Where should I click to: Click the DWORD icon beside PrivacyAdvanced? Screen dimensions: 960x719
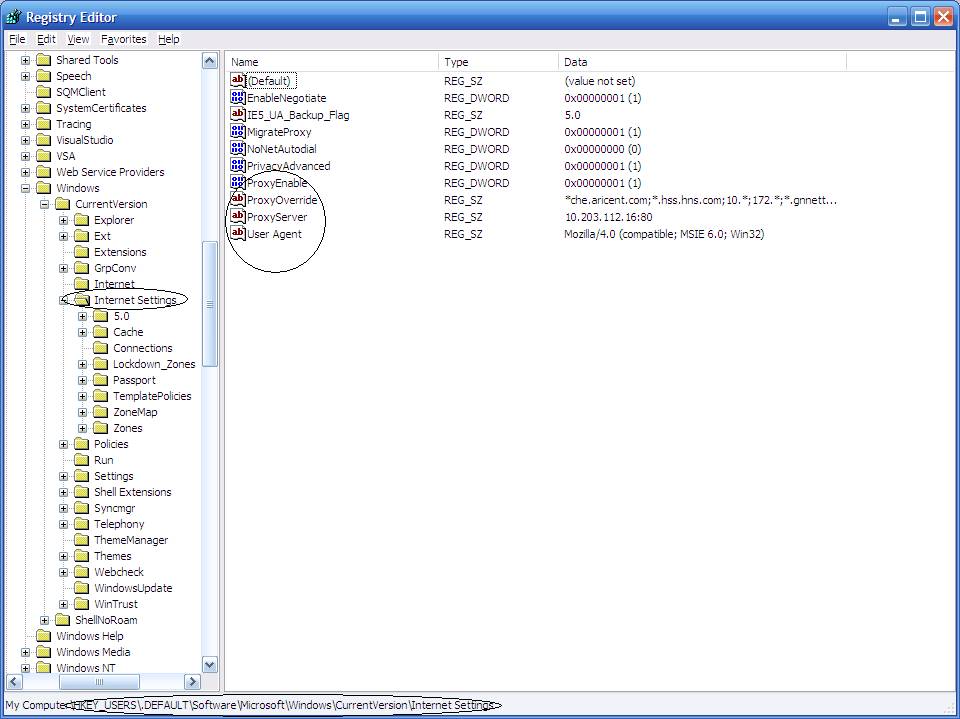point(238,165)
